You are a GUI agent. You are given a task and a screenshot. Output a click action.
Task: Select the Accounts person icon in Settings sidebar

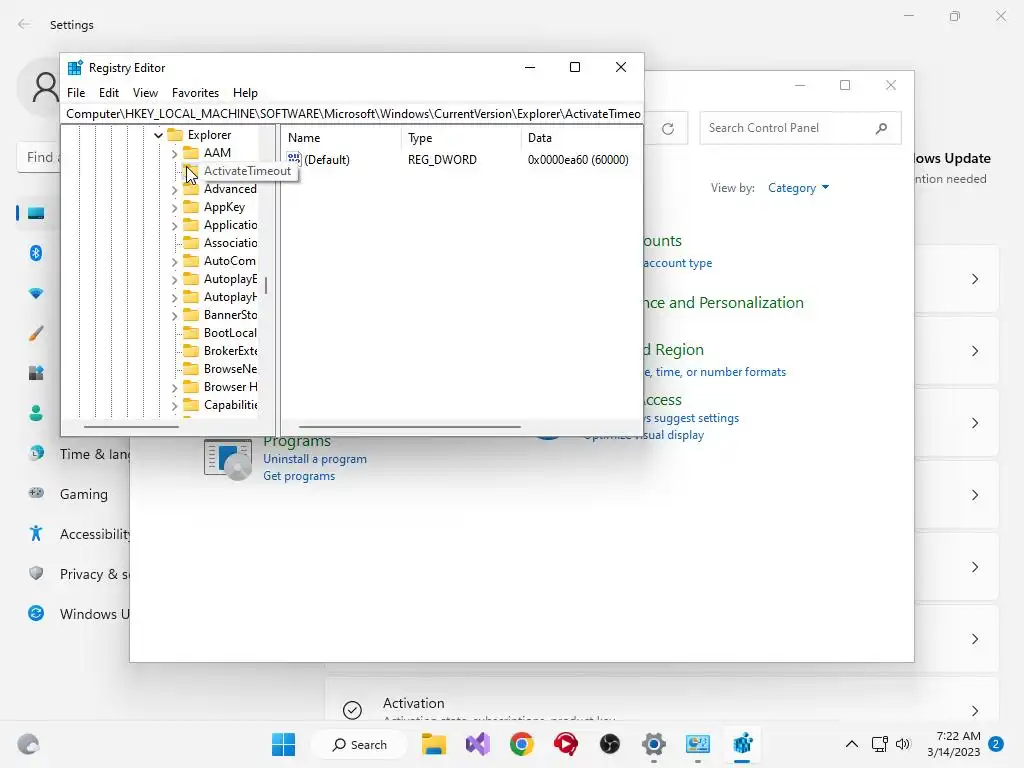(x=36, y=413)
